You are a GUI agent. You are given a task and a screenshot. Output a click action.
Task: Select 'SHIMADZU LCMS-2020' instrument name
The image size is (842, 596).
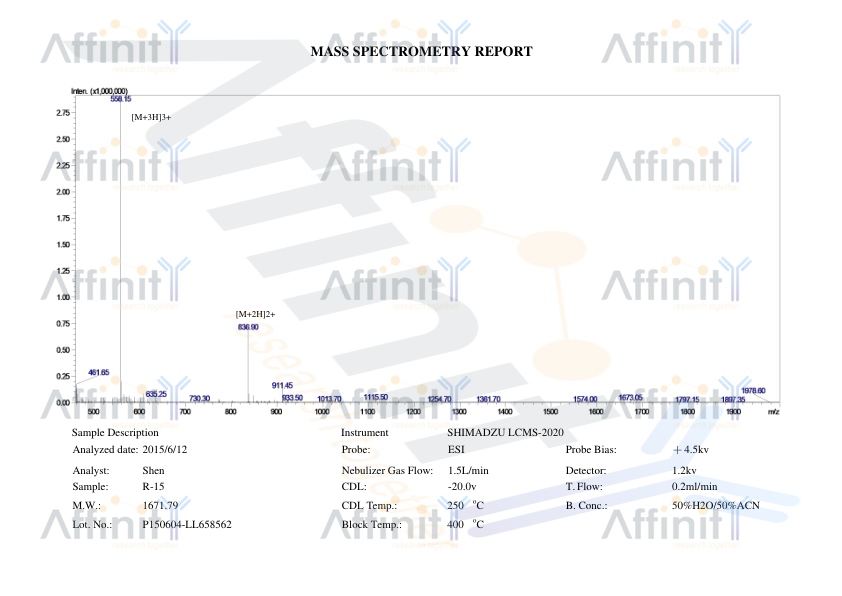(x=505, y=433)
